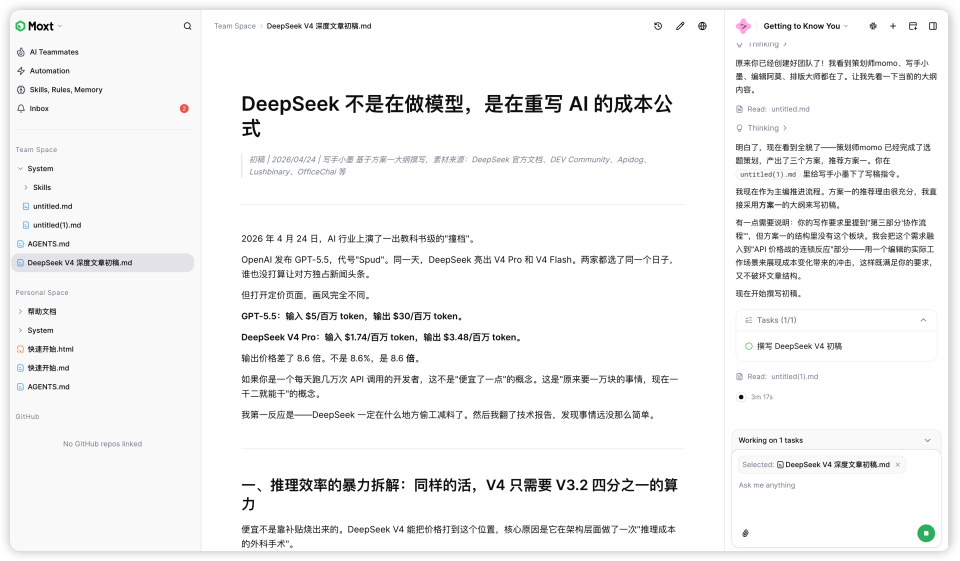
Task: Collapse the Team Space System folder
Action: point(20,168)
